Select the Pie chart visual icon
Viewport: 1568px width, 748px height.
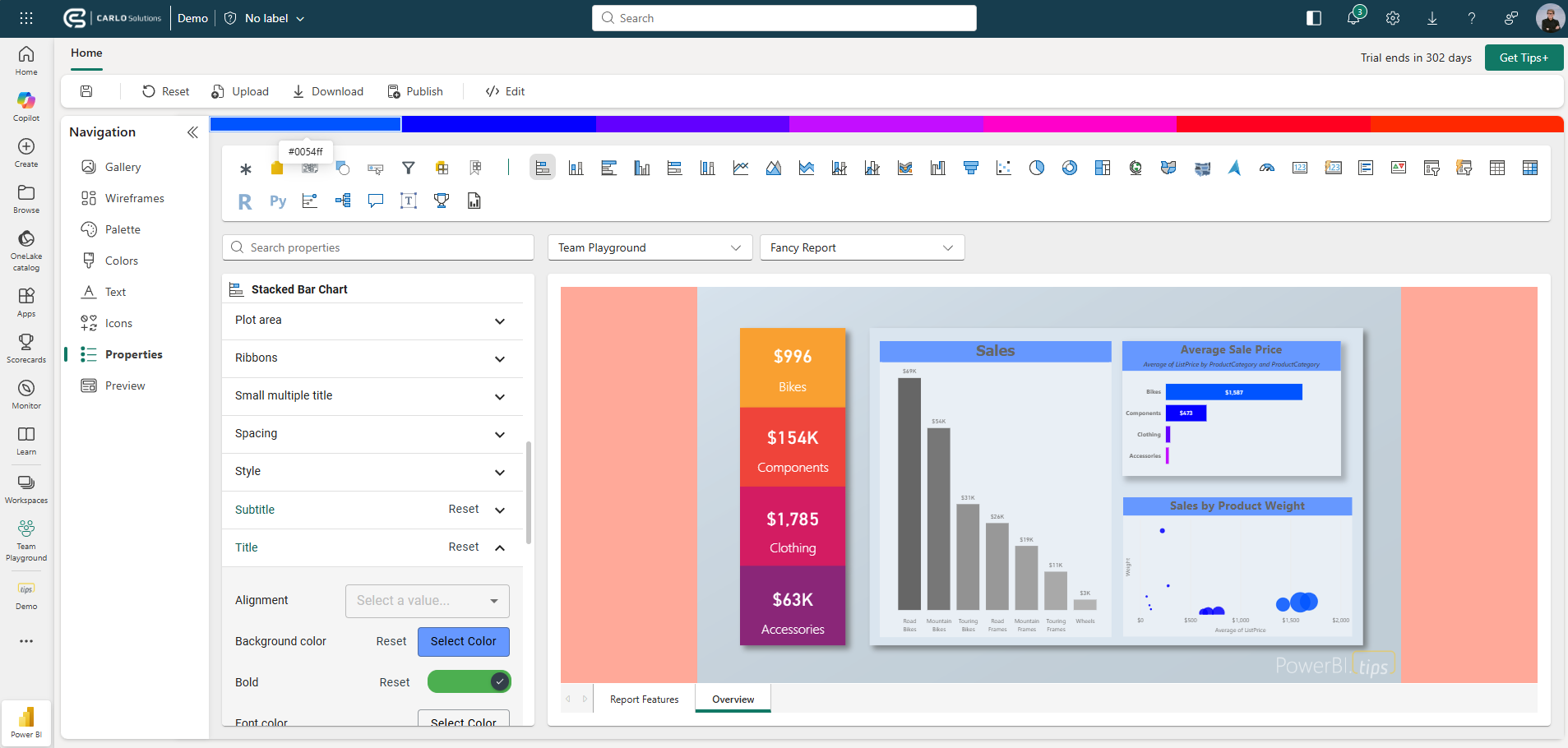click(1035, 168)
